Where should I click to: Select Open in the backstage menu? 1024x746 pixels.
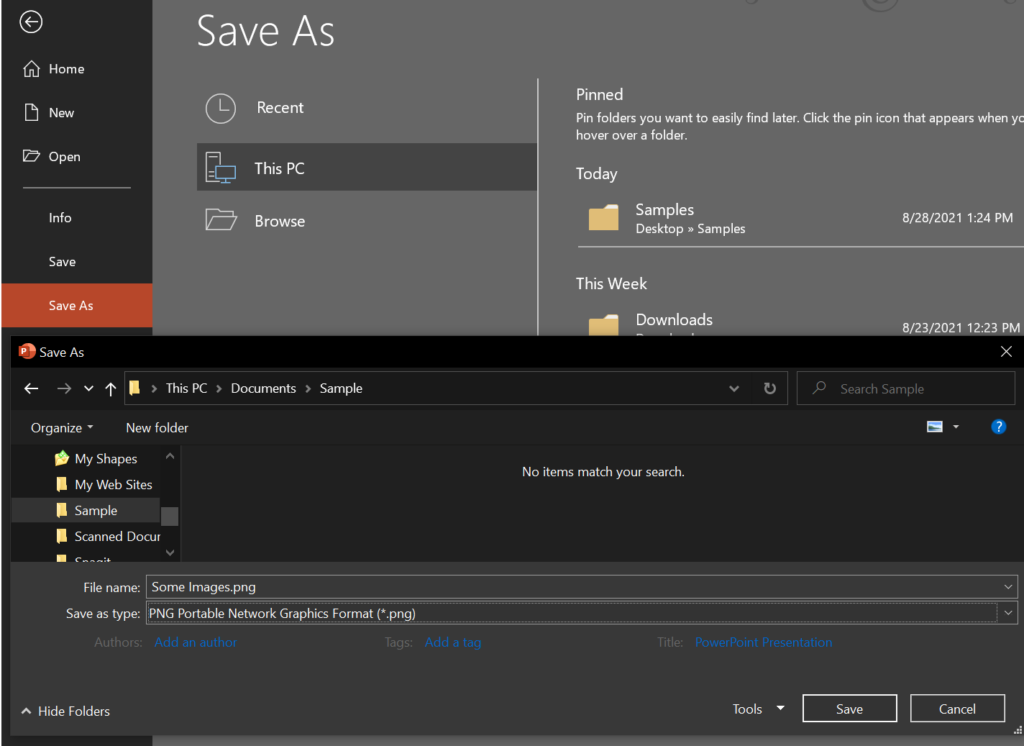click(x=64, y=157)
